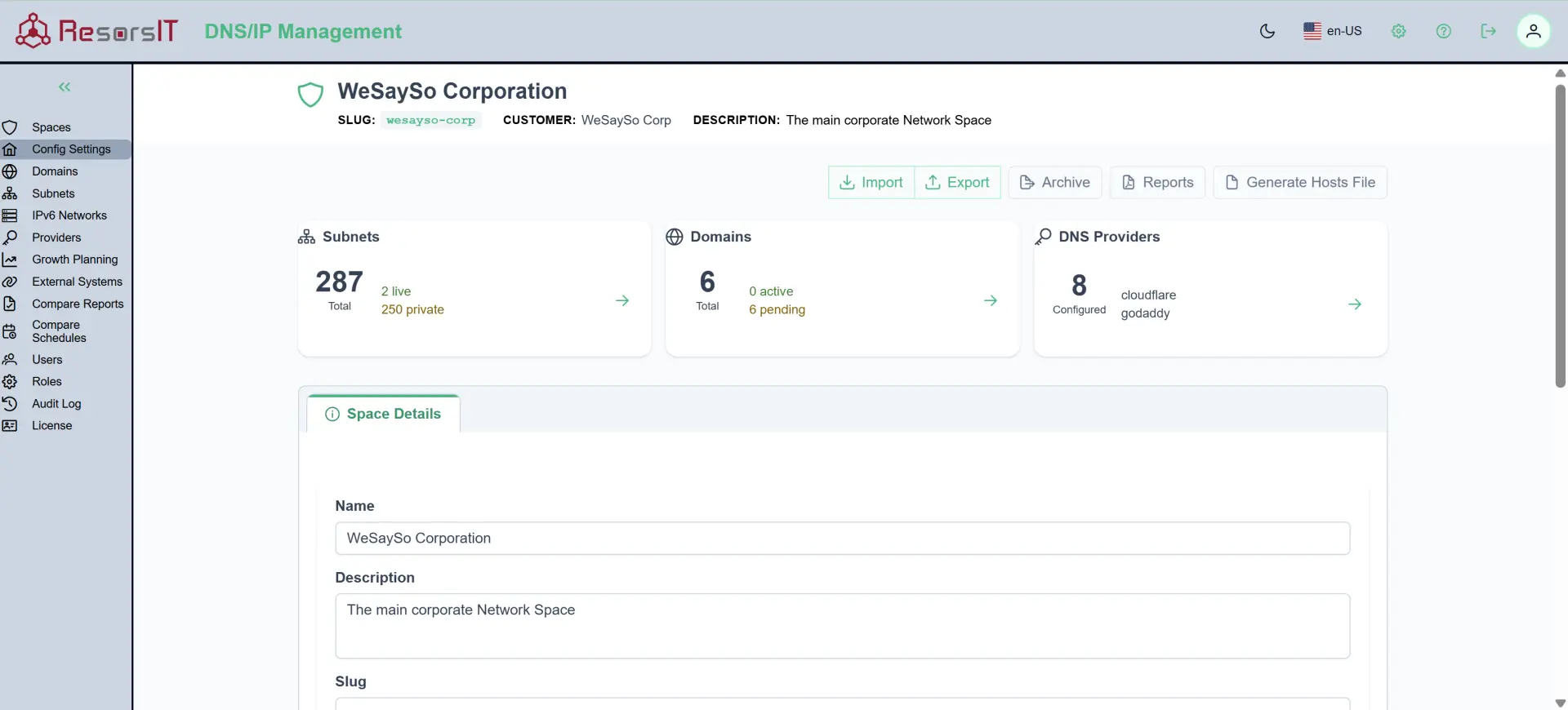Select the Space Details tab
This screenshot has height=710, width=1568.
coord(383,414)
